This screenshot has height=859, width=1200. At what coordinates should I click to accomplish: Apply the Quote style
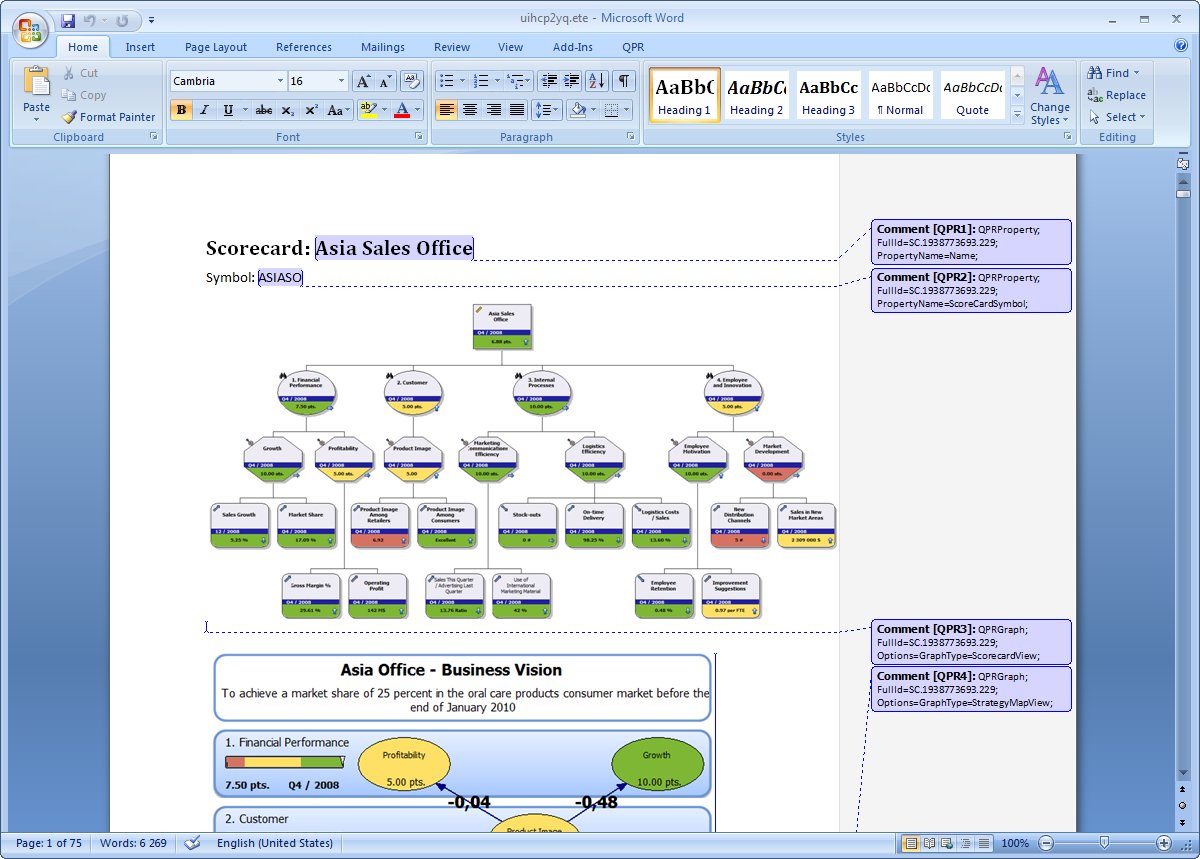point(972,96)
